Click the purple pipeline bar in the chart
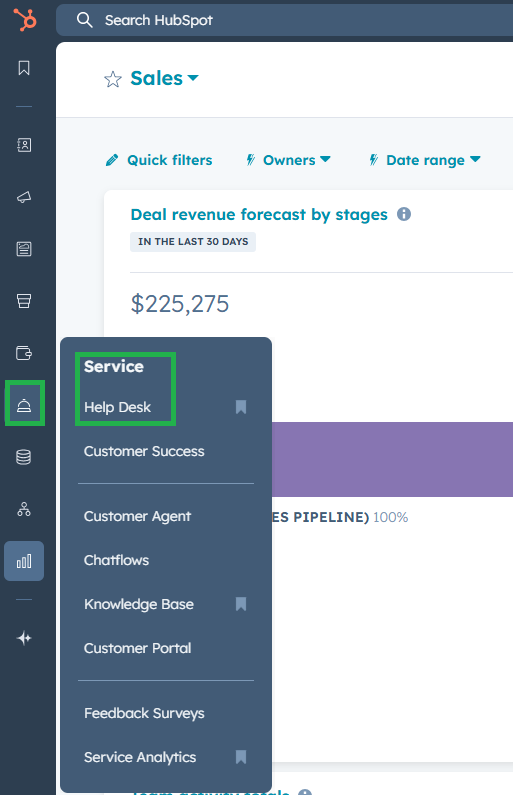Image resolution: width=513 pixels, height=795 pixels. [x=392, y=459]
